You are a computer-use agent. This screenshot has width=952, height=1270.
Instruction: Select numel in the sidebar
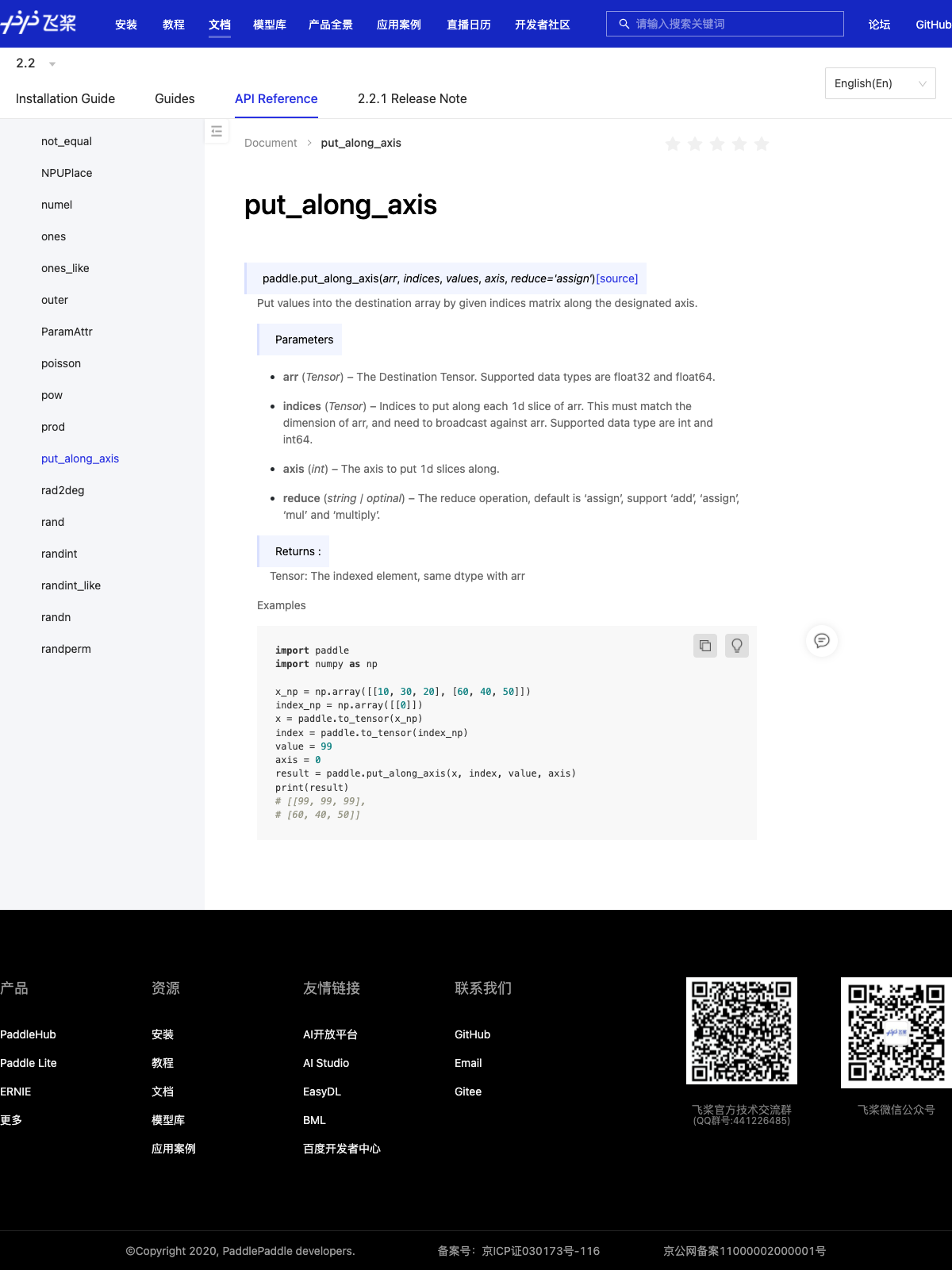pyautogui.click(x=57, y=205)
